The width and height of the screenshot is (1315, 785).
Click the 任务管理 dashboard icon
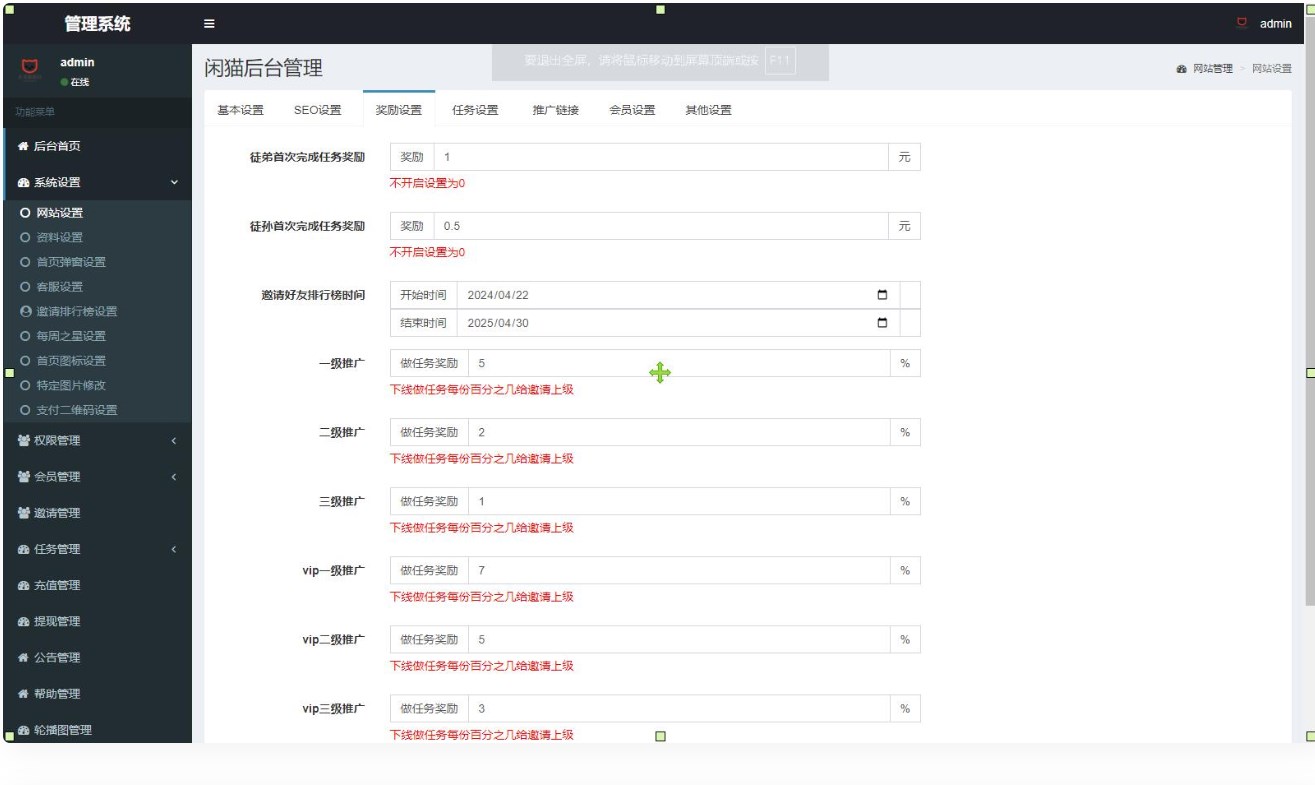tap(24, 549)
